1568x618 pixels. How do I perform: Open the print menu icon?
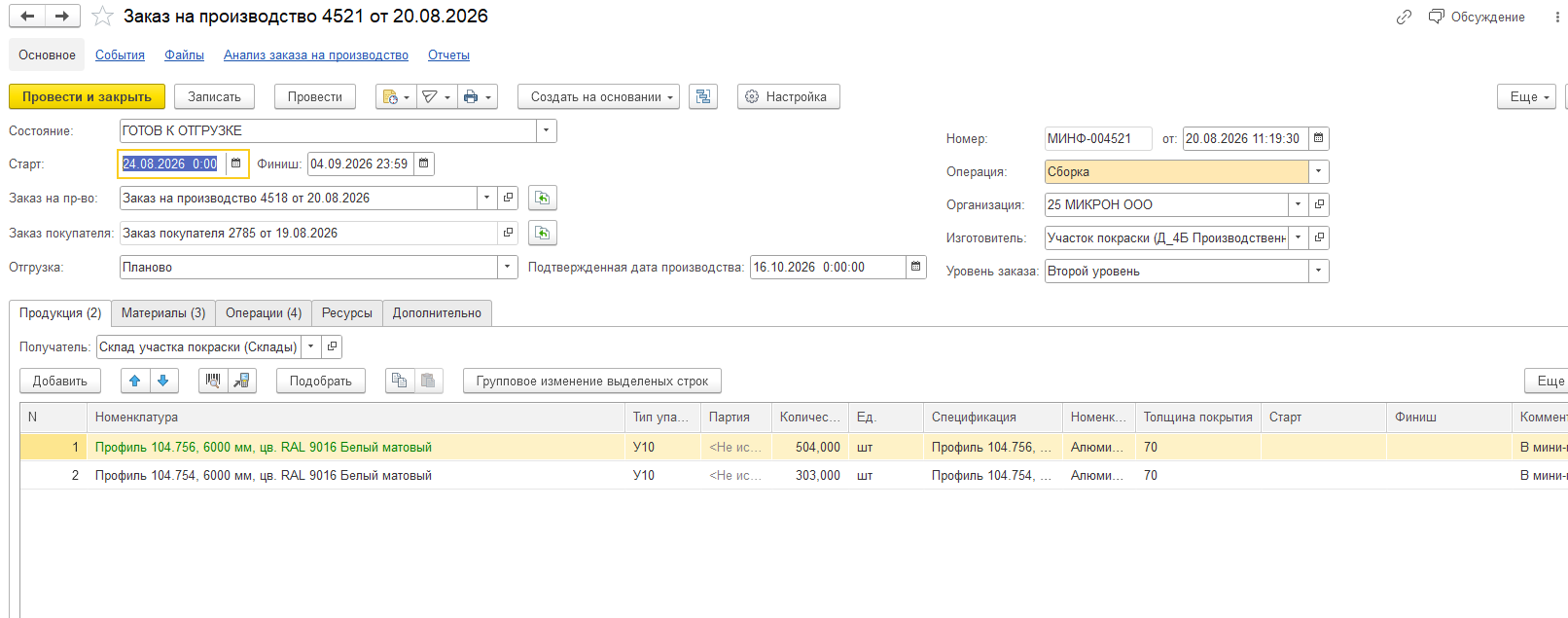click(x=477, y=97)
